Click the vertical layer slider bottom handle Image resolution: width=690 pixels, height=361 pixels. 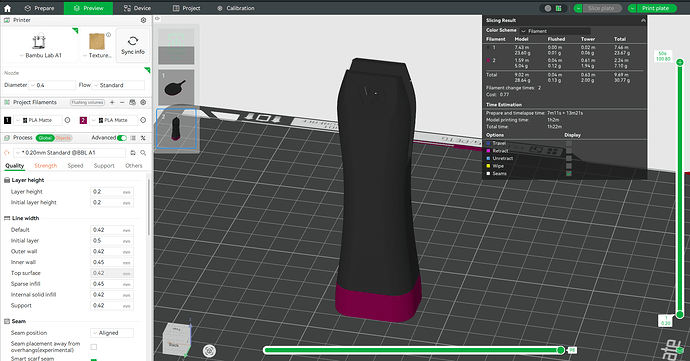coord(680,314)
